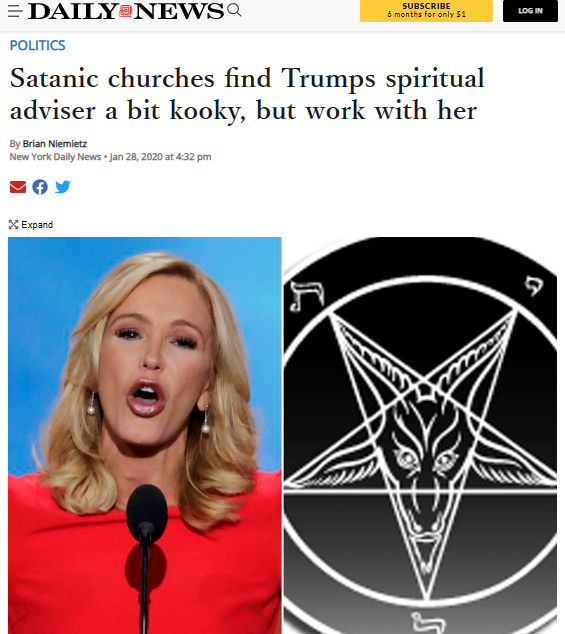565x634 pixels.
Task: Open the Politics section link
Action: [37, 45]
